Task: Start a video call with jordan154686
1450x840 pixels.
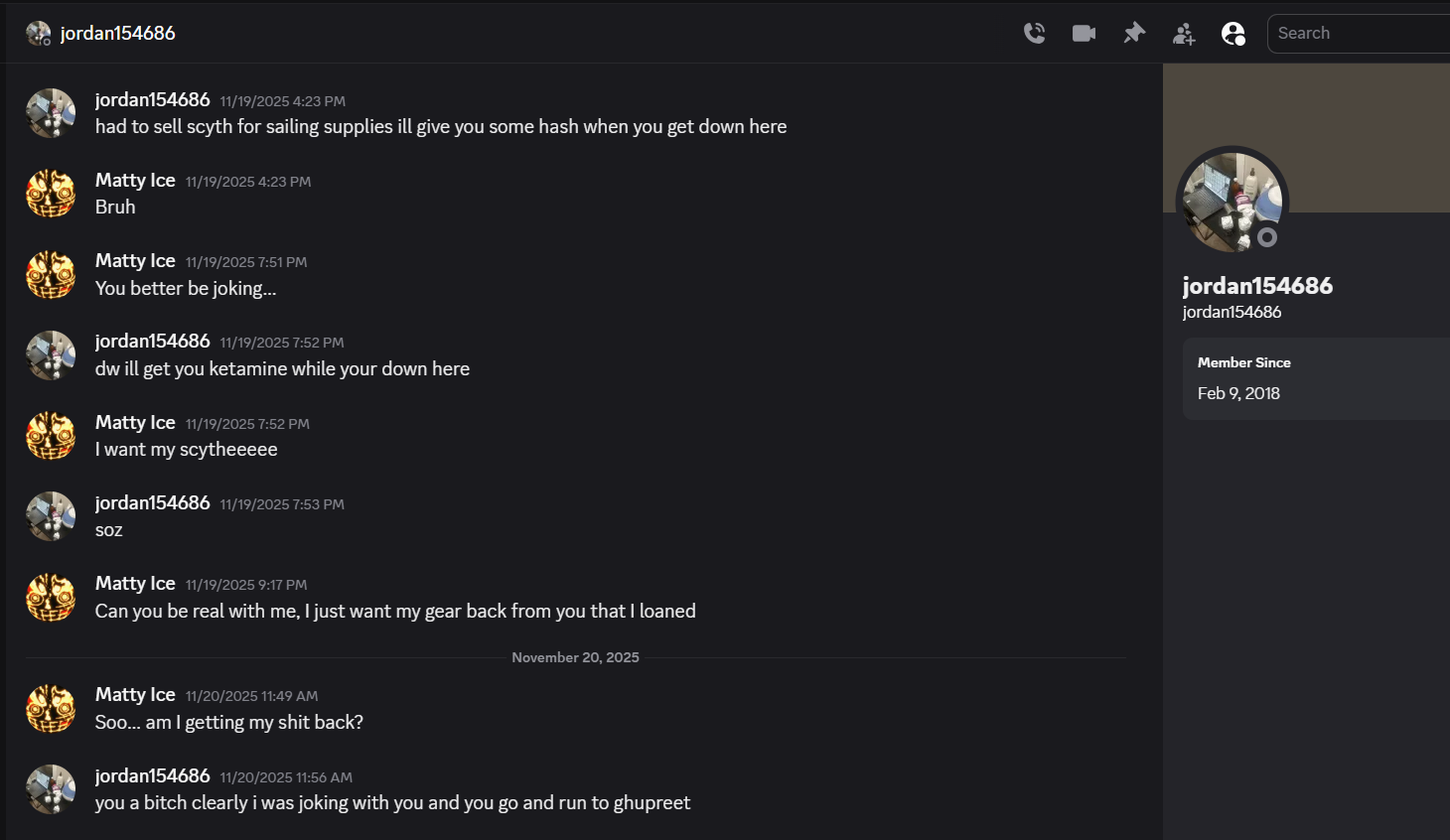Action: [1084, 33]
